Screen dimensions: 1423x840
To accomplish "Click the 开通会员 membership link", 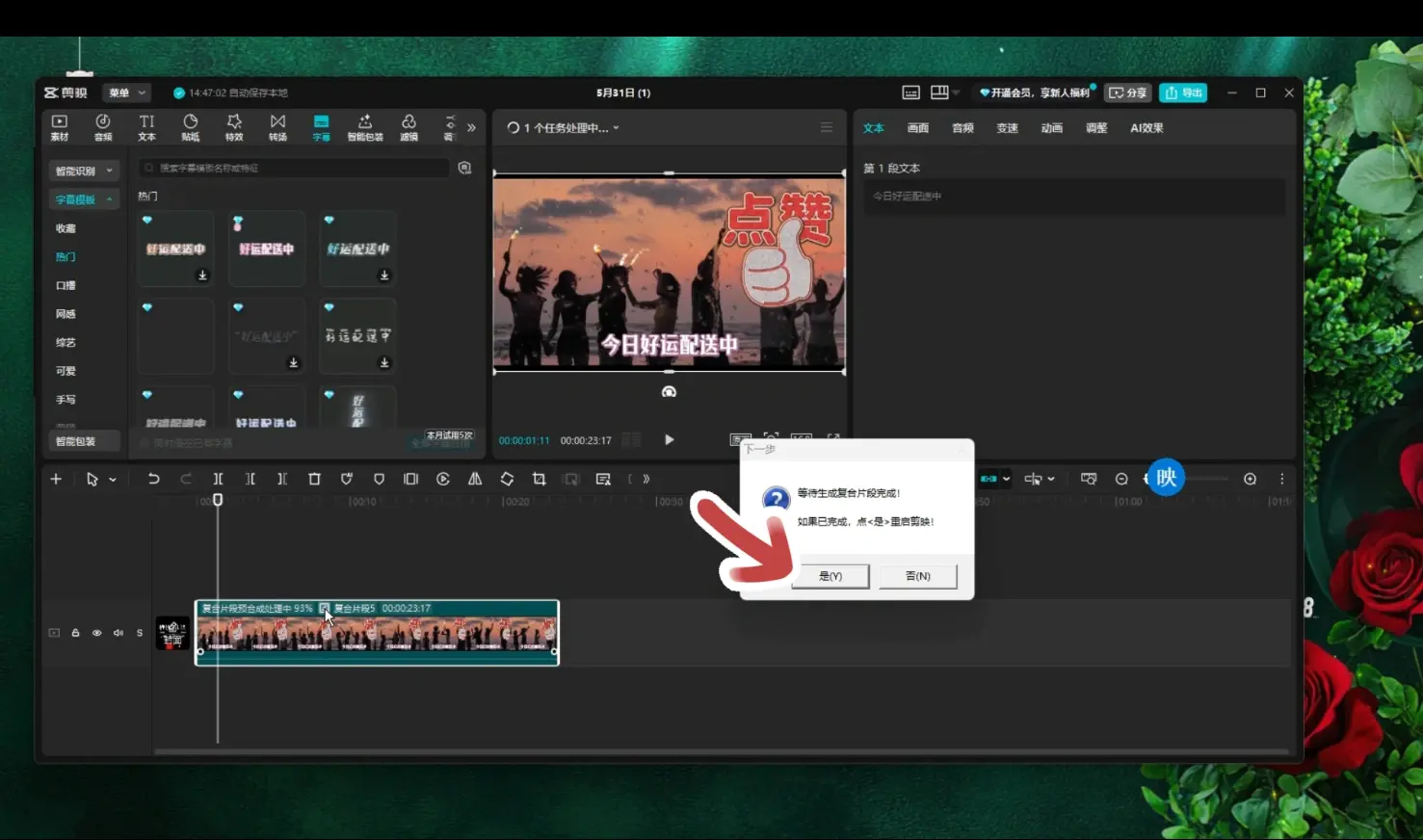I will 1035,92.
